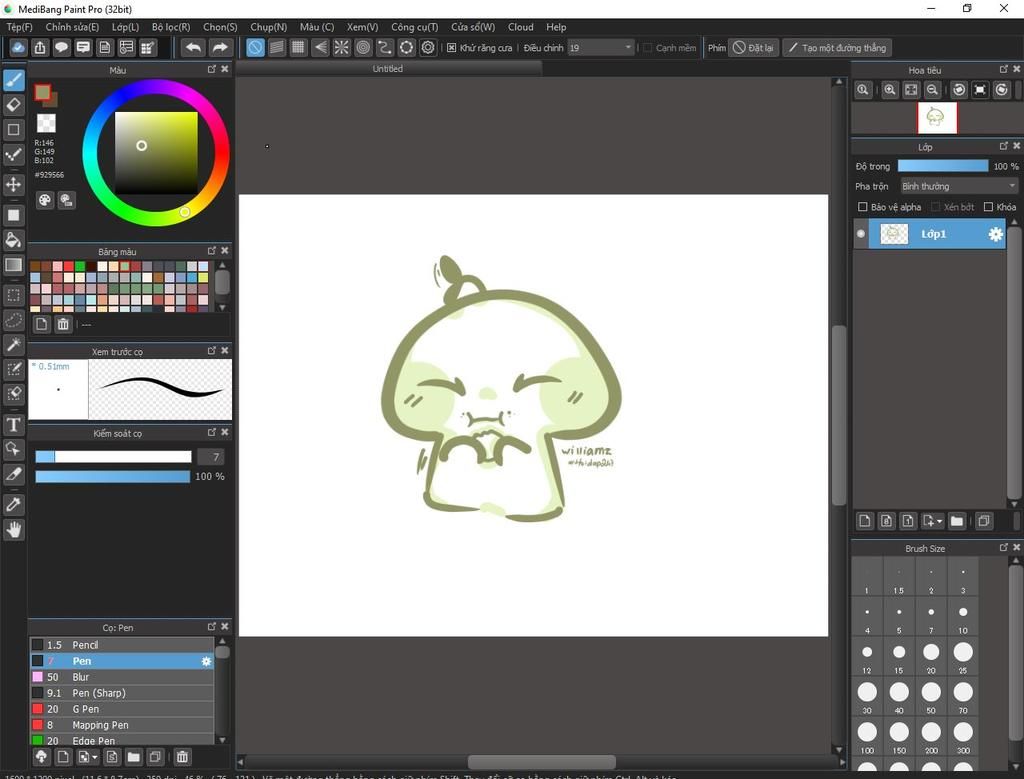This screenshot has width=1024, height=779.
Task: Click the Đặt lại reset button
Action: pos(753,48)
